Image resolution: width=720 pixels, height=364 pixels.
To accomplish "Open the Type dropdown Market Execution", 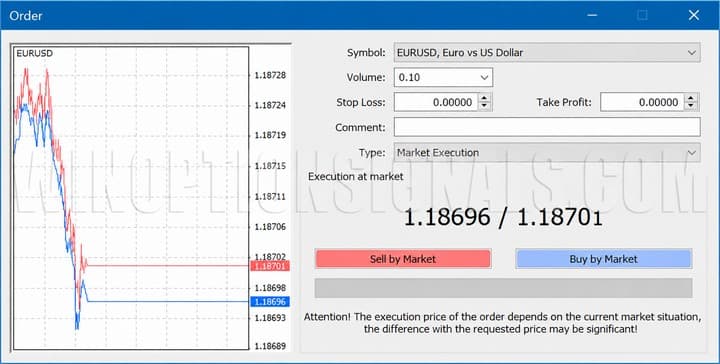I will 547,153.
